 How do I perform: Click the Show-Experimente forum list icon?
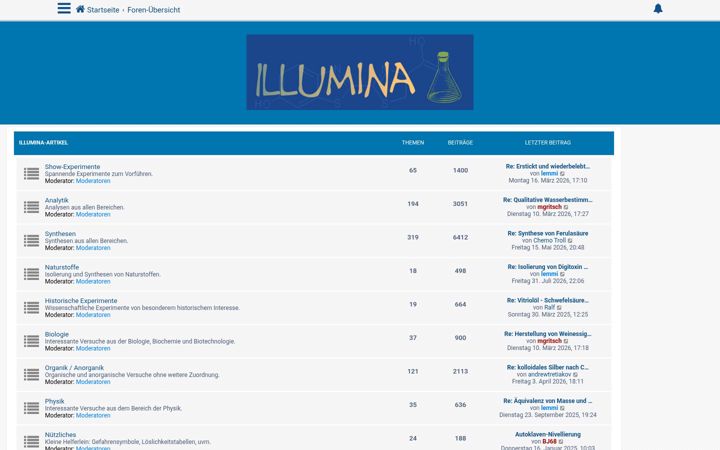[31, 174]
